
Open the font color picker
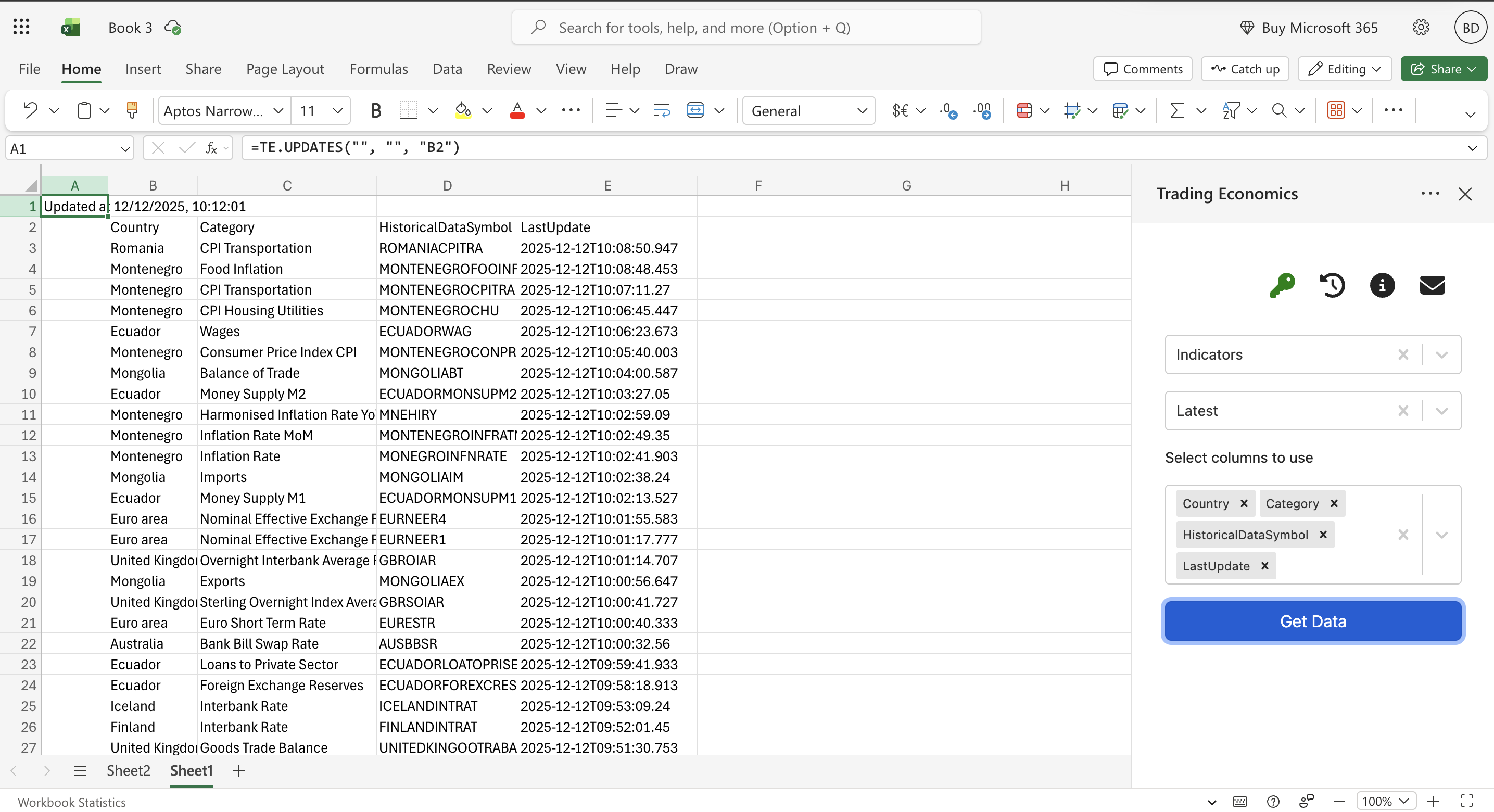tap(541, 110)
